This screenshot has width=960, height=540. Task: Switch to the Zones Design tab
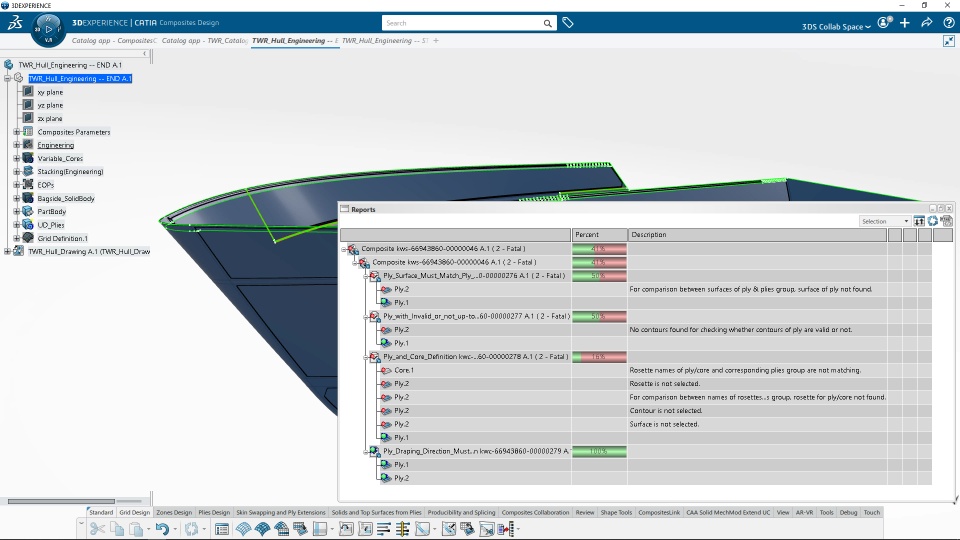(x=174, y=512)
